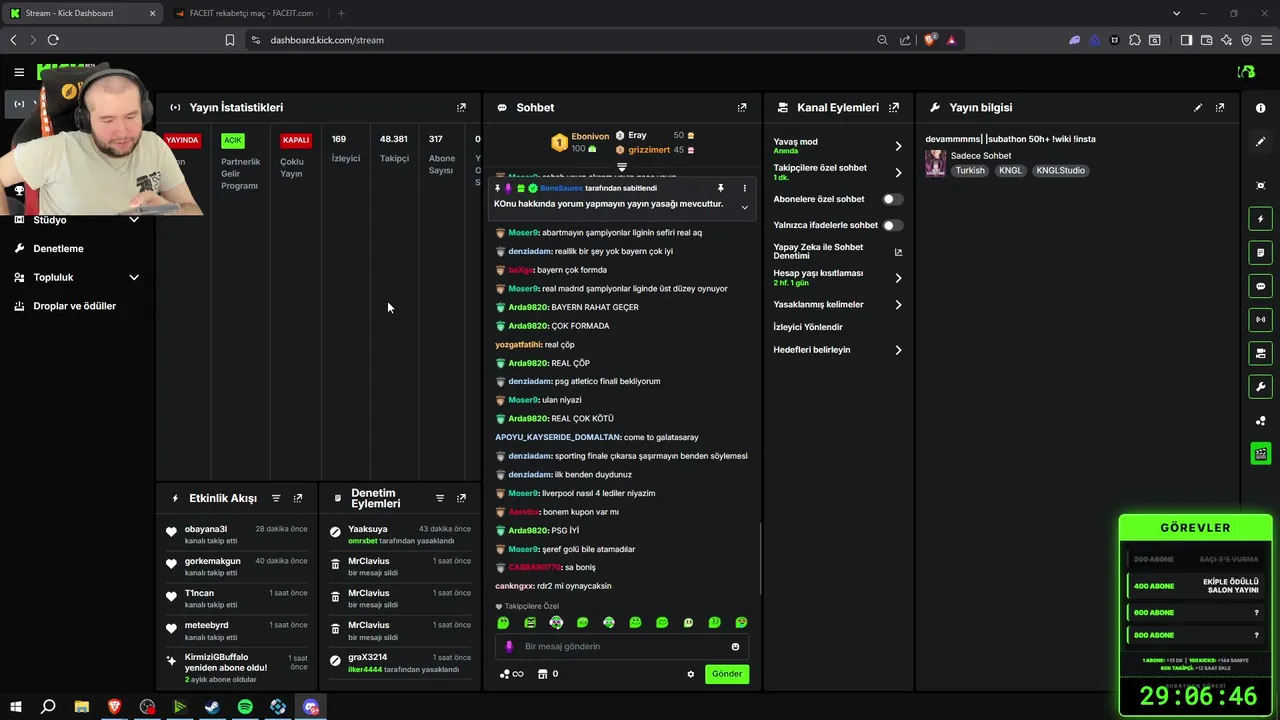Edit stream info with pencil icon in Yayın bilgisi header
The height and width of the screenshot is (720, 1280).
pos(1198,107)
